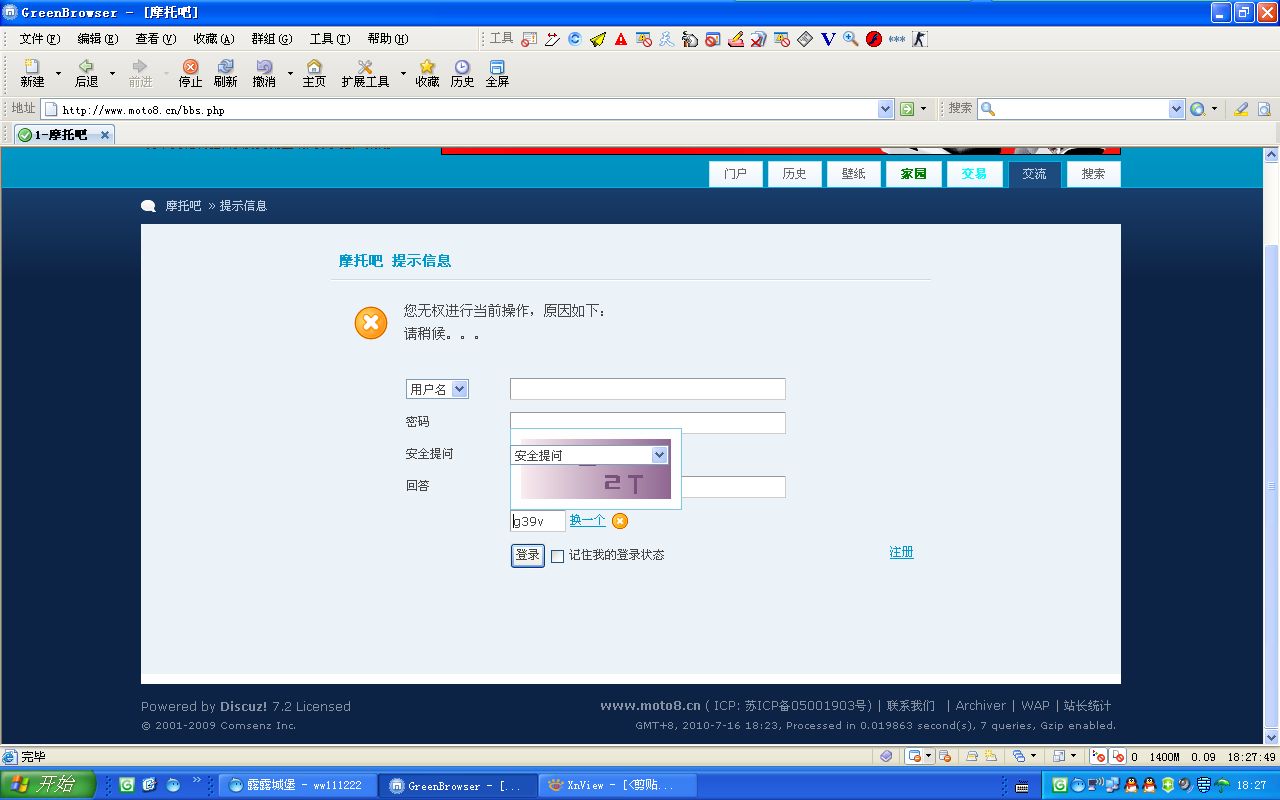Open the 收藏(A) menu
This screenshot has height=800, width=1280.
[x=213, y=39]
